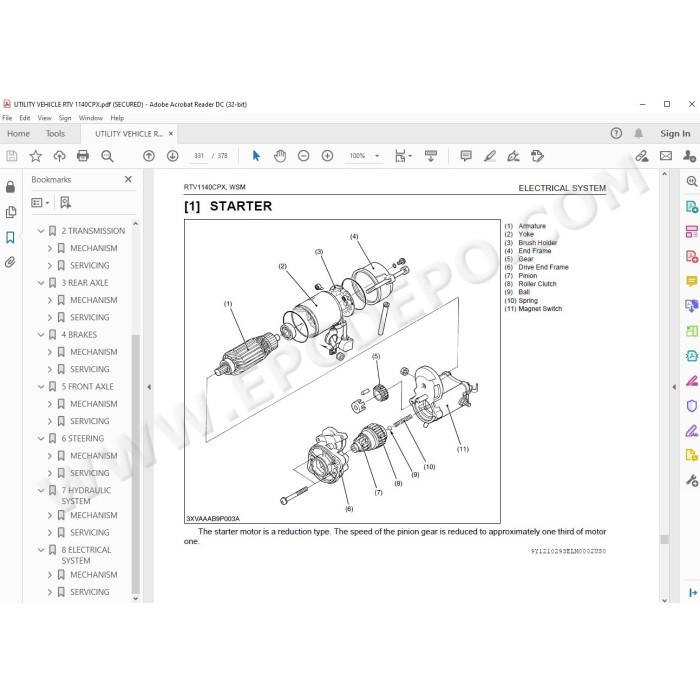Open the Help question mark icon

[616, 133]
